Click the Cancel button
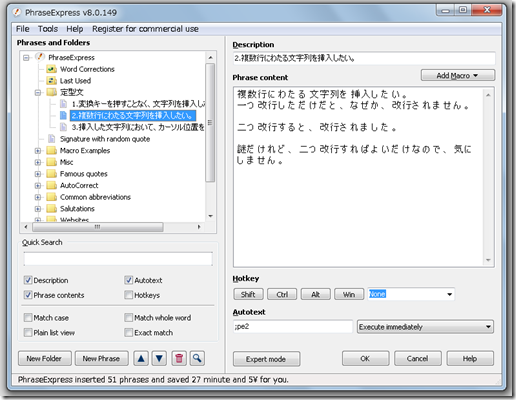Screen dimensions: 516x400 pyautogui.click(x=417, y=359)
